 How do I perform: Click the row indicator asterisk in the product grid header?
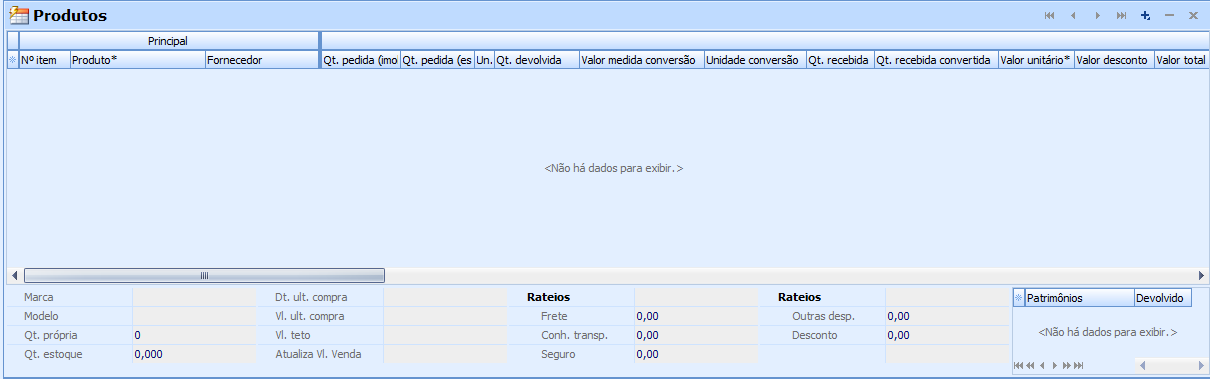[x=13, y=60]
